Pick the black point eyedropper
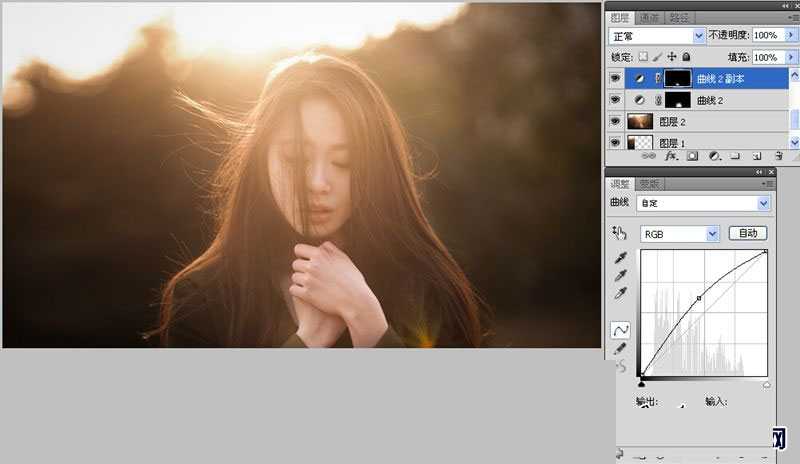The height and width of the screenshot is (464, 800). 620,258
